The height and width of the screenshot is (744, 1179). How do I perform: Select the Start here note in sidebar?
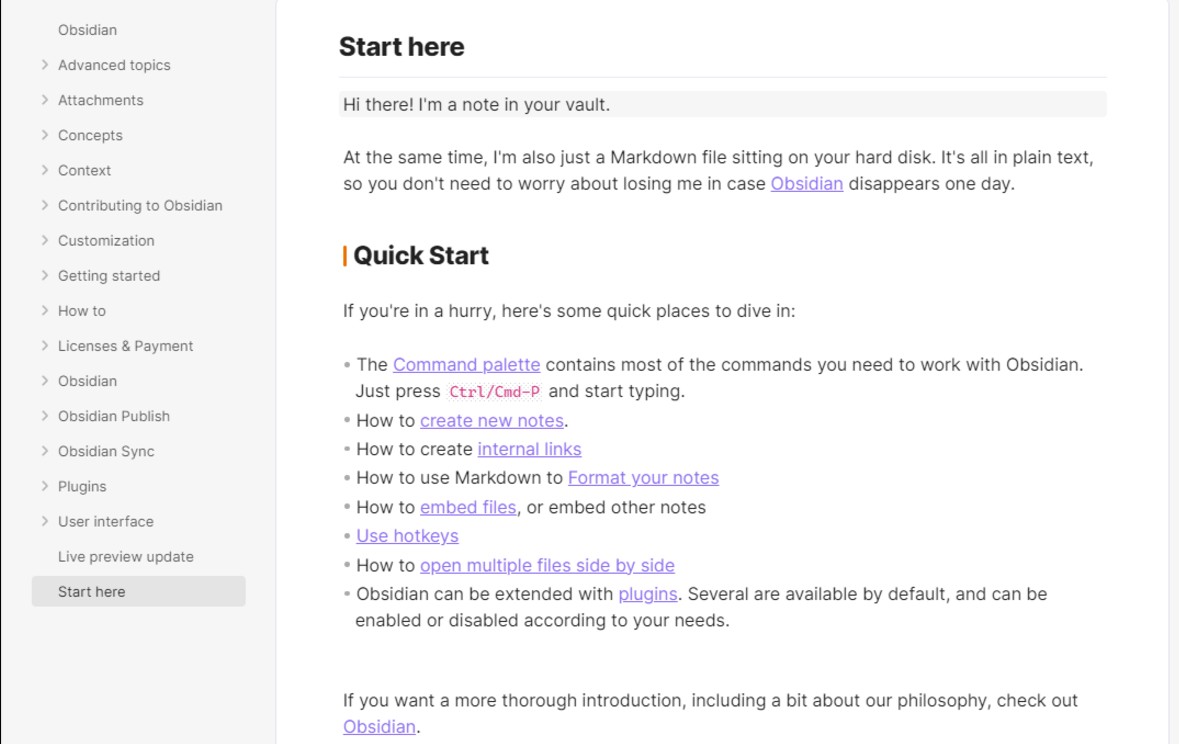138,591
